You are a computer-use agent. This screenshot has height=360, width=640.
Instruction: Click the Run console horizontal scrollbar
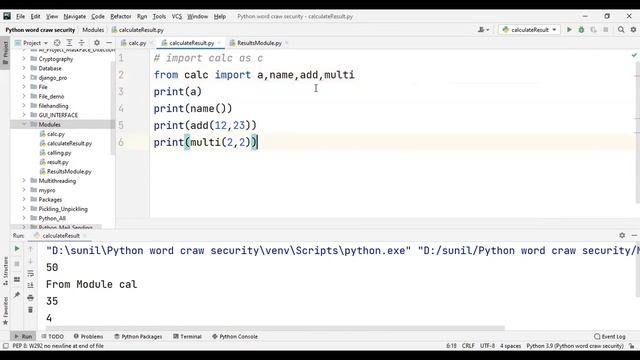coord(276,328)
